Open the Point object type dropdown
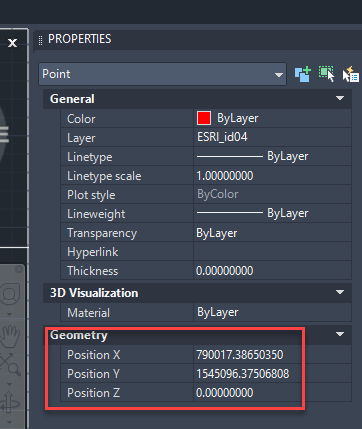This screenshot has width=362, height=429. pyautogui.click(x=162, y=74)
